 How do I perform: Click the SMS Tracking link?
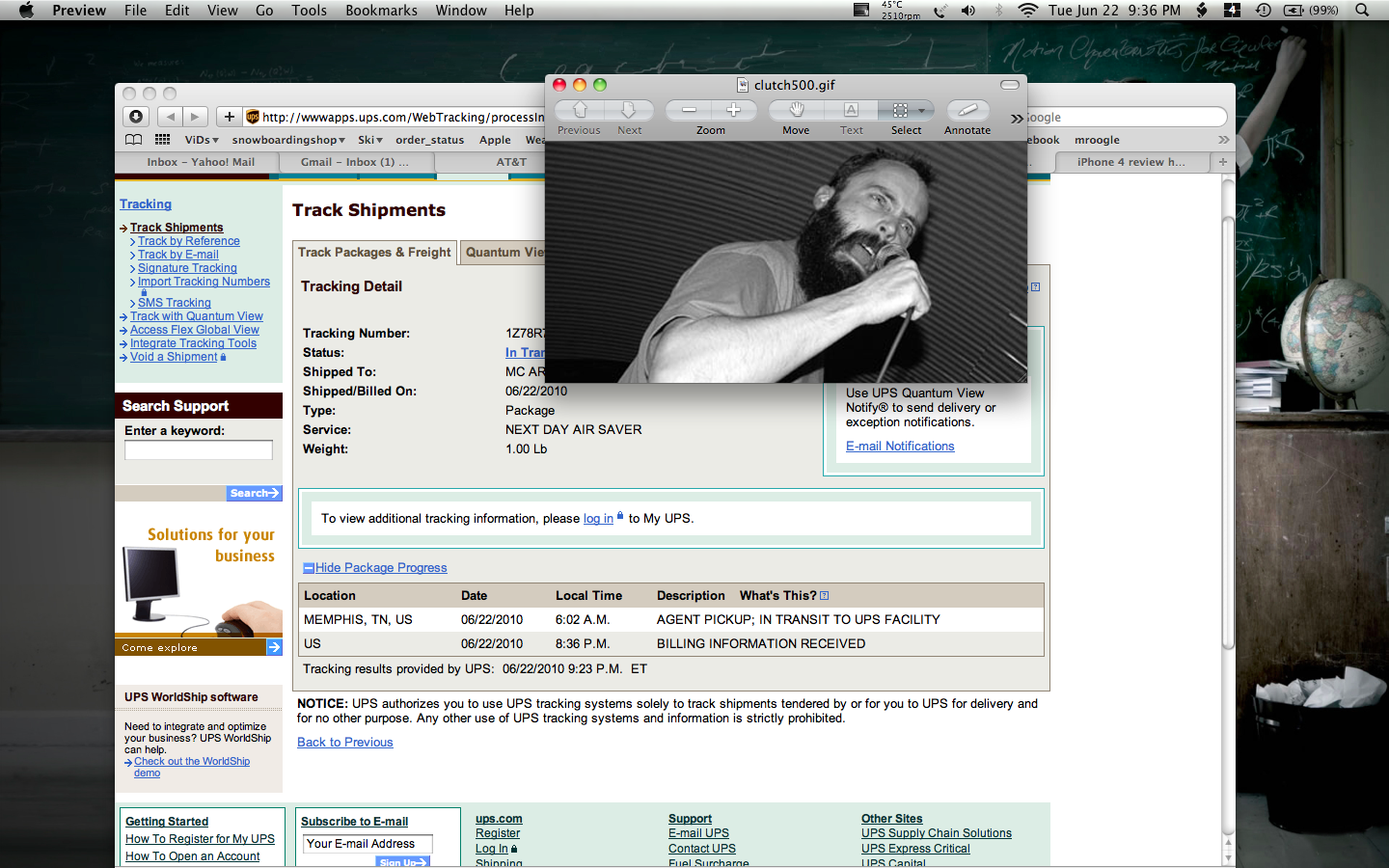174,303
